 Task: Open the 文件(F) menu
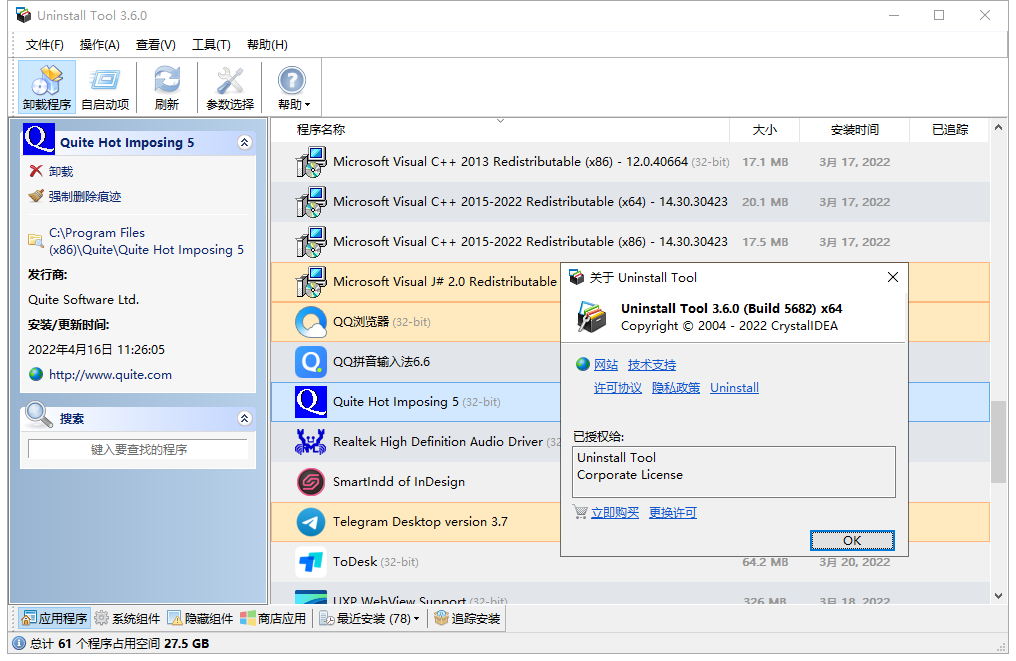44,45
